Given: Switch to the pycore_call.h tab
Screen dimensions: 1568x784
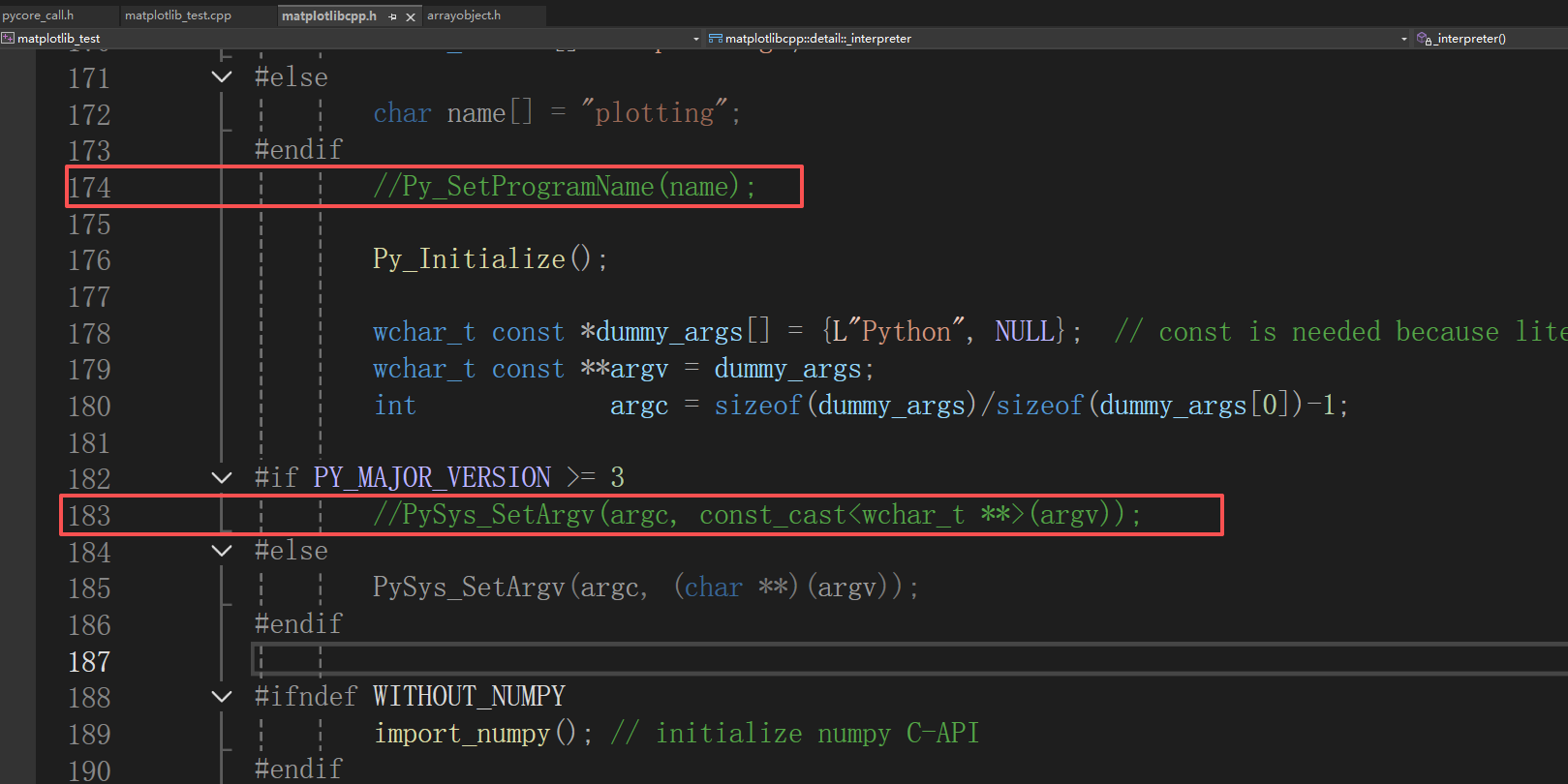Looking at the screenshot, I should pyautogui.click(x=38, y=15).
